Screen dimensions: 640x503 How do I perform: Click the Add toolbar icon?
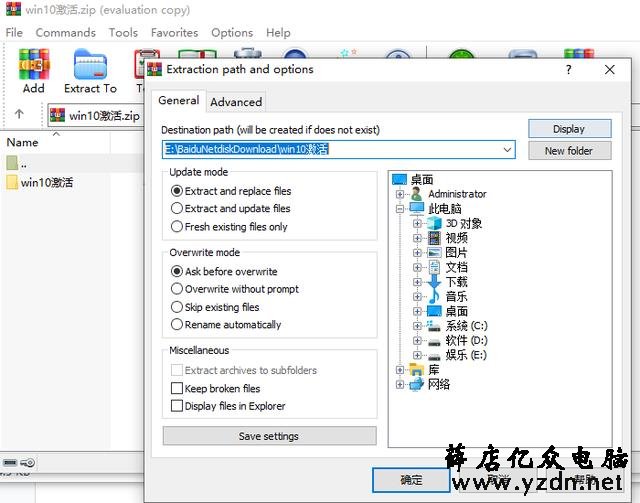click(x=34, y=64)
